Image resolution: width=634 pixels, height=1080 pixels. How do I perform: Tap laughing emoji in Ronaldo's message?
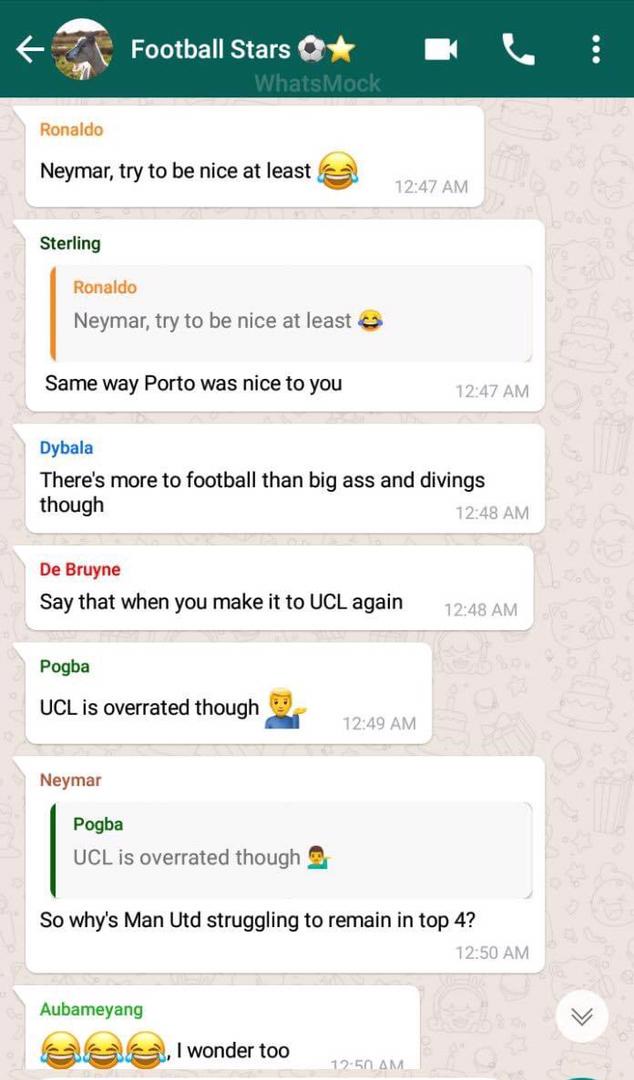(x=338, y=170)
